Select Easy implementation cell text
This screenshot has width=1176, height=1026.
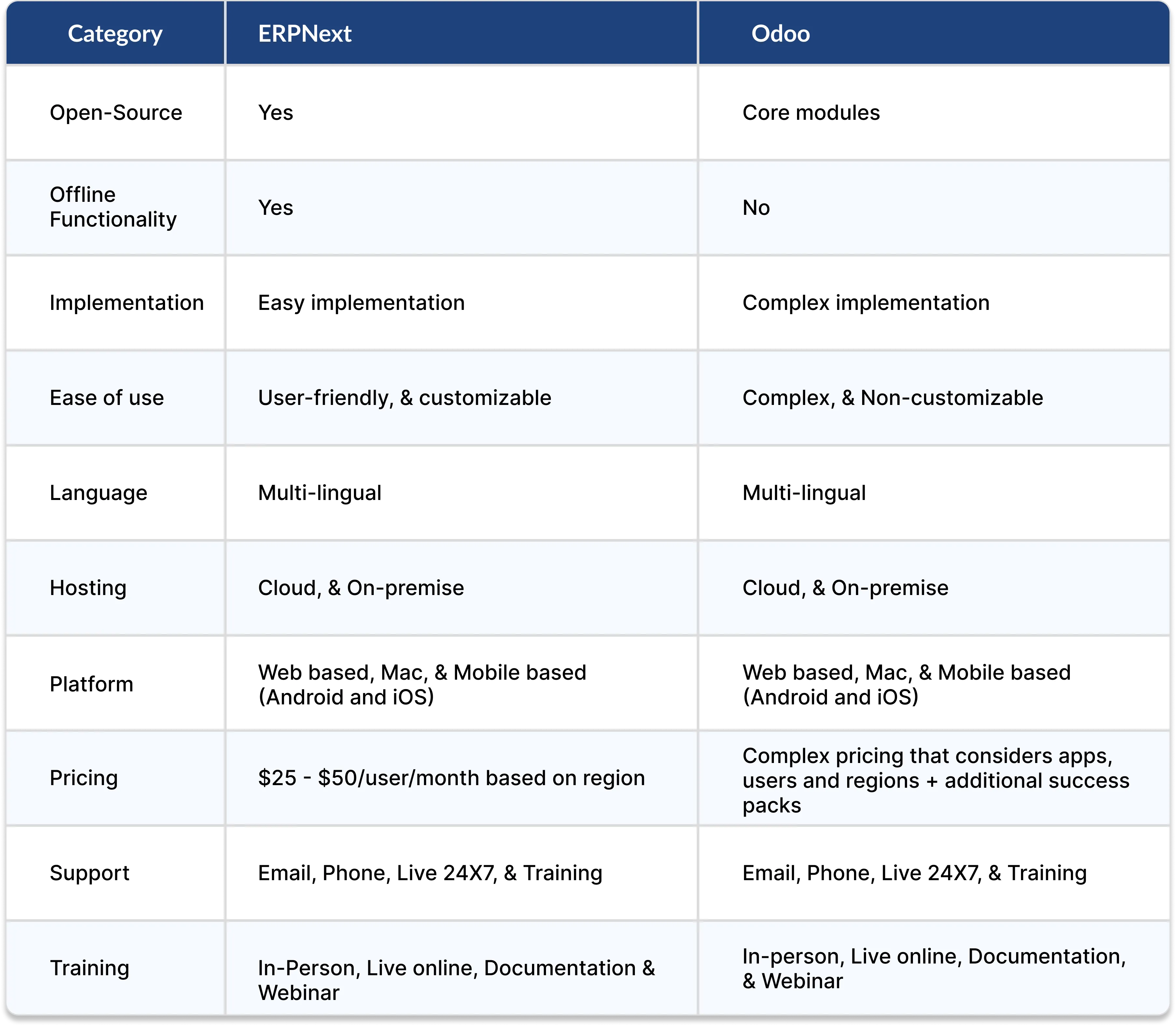pyautogui.click(x=361, y=303)
